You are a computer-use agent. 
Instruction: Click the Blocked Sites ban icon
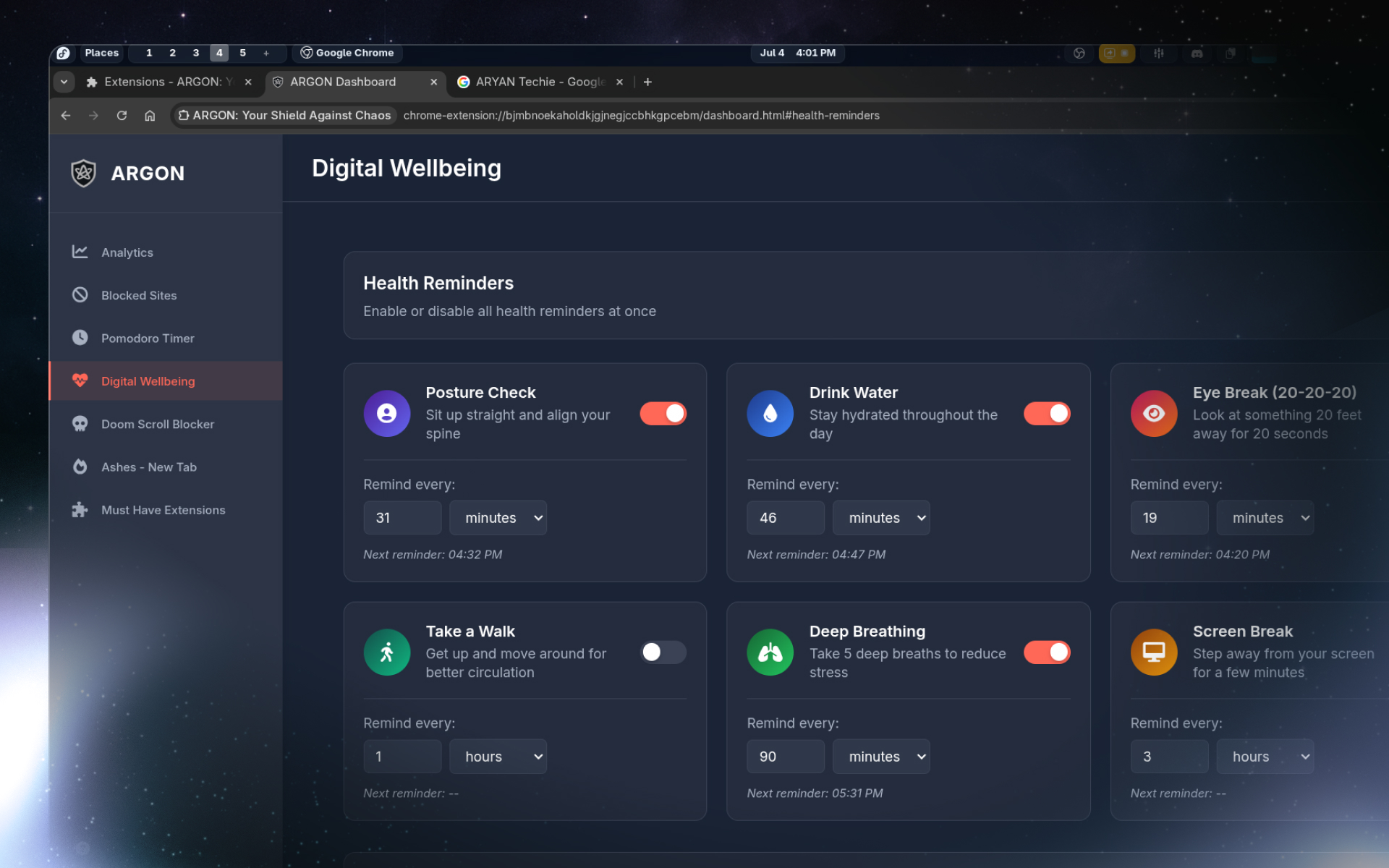click(80, 294)
